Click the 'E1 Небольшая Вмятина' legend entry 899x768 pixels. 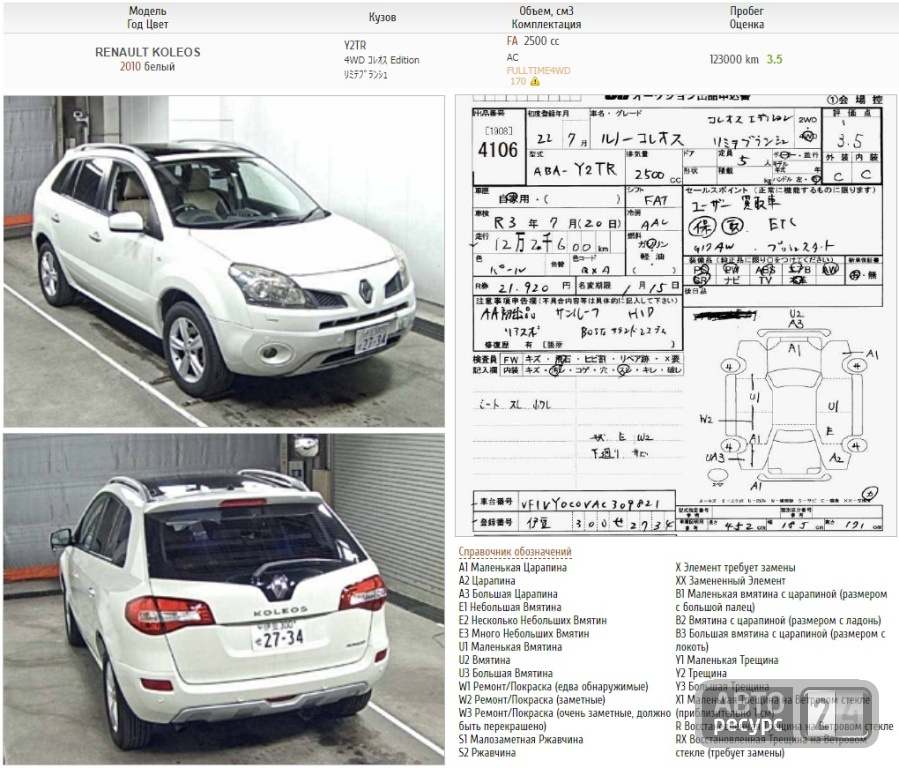point(510,607)
